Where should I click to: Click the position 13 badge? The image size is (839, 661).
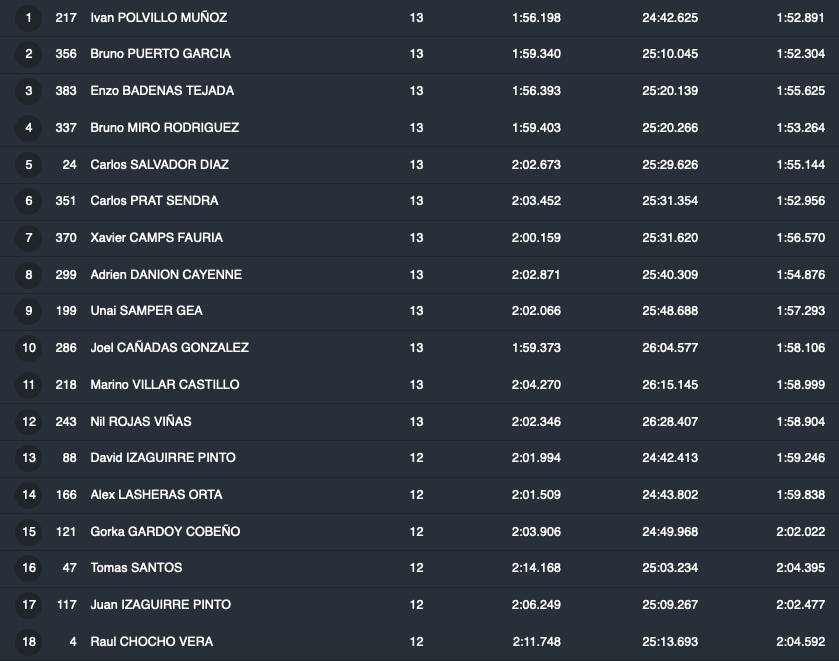tap(29, 458)
